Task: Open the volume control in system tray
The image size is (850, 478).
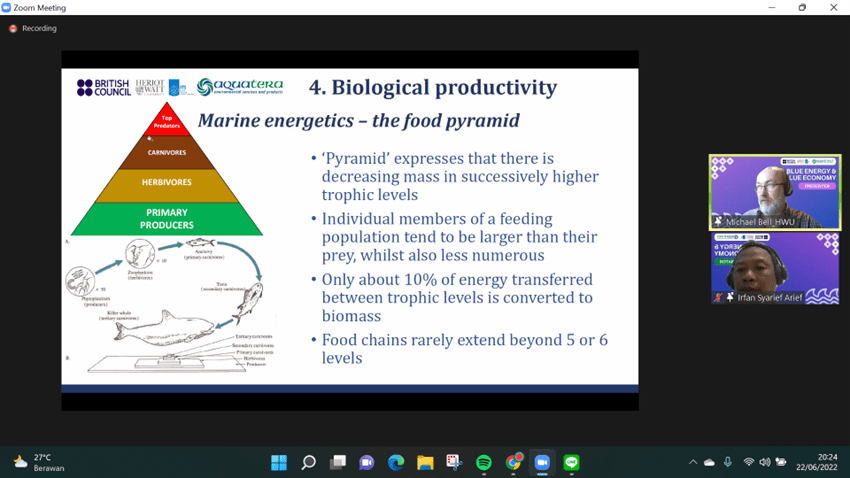Action: pos(765,462)
